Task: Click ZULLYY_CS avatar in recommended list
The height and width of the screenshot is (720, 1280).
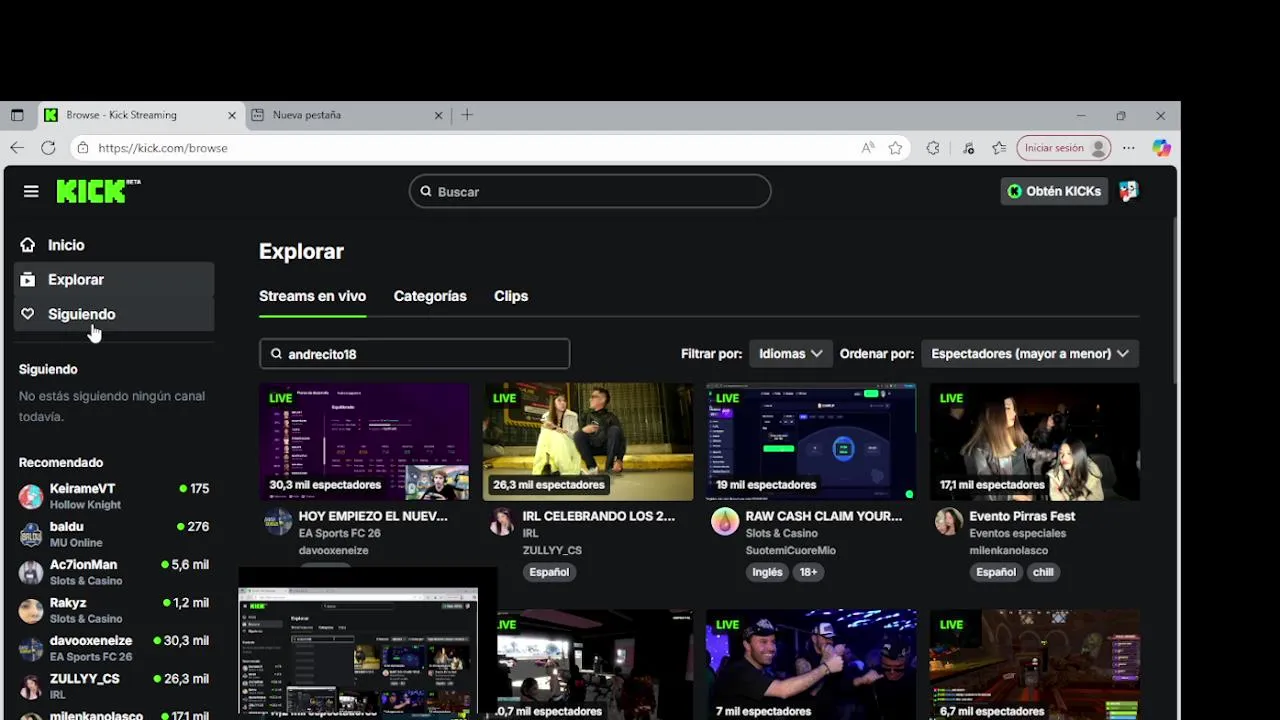Action: click(31, 686)
